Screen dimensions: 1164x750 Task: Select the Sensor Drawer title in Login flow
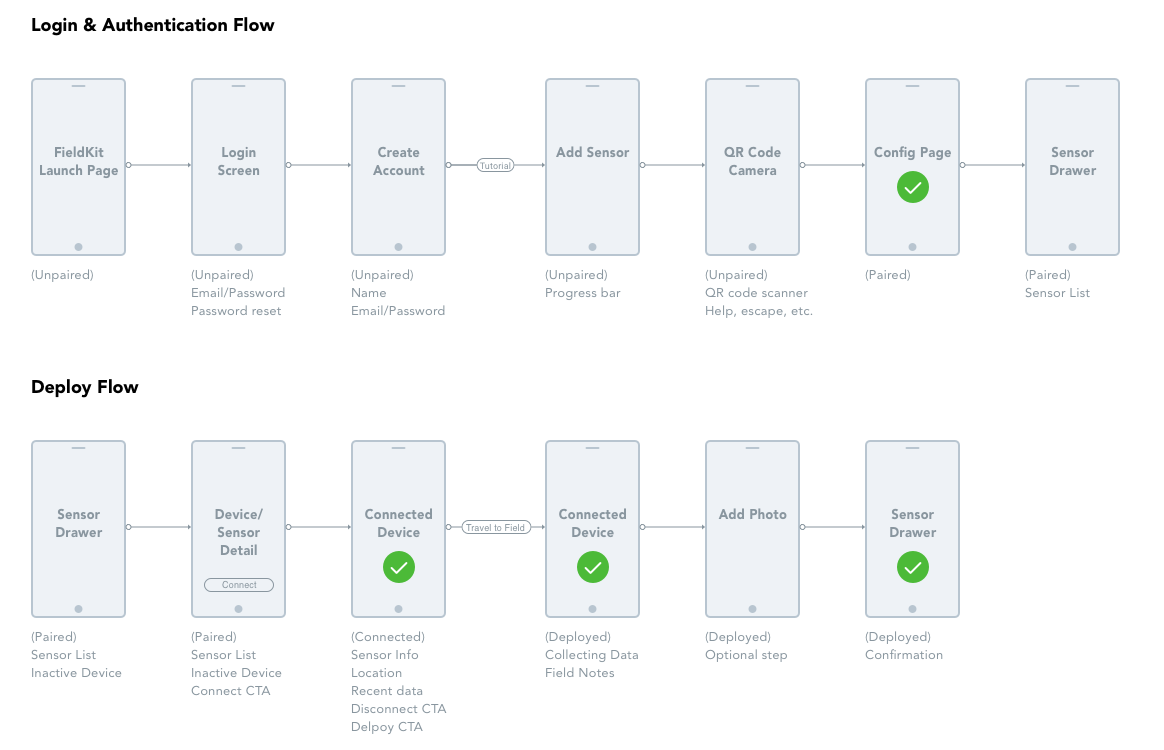[x=1072, y=162]
